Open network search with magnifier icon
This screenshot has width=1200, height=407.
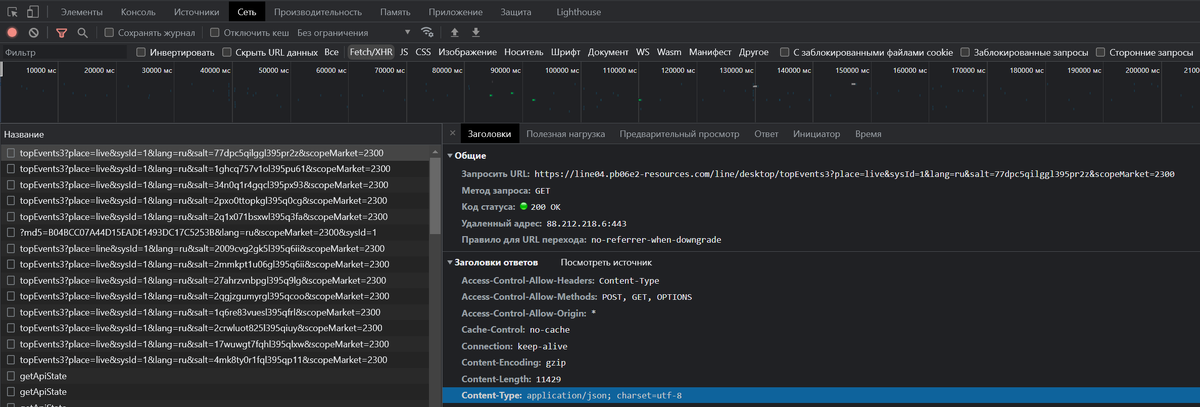83,33
